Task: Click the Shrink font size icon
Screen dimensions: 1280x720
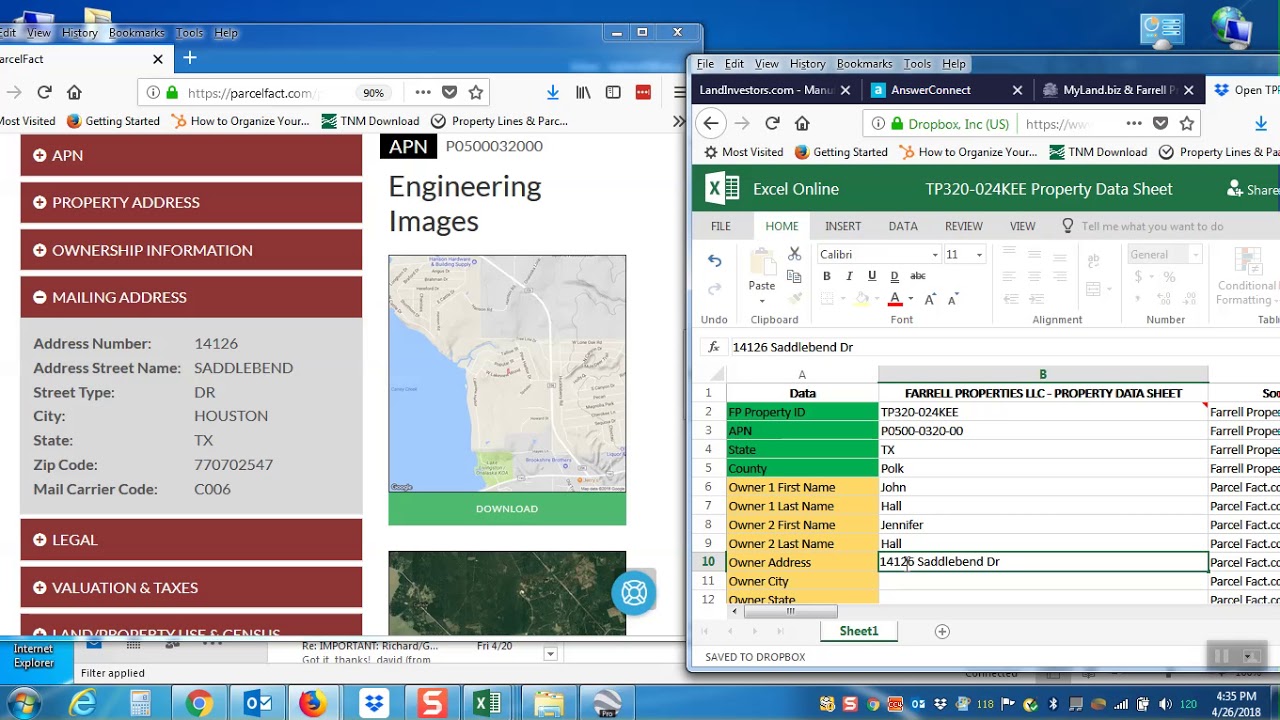Action: coord(953,299)
